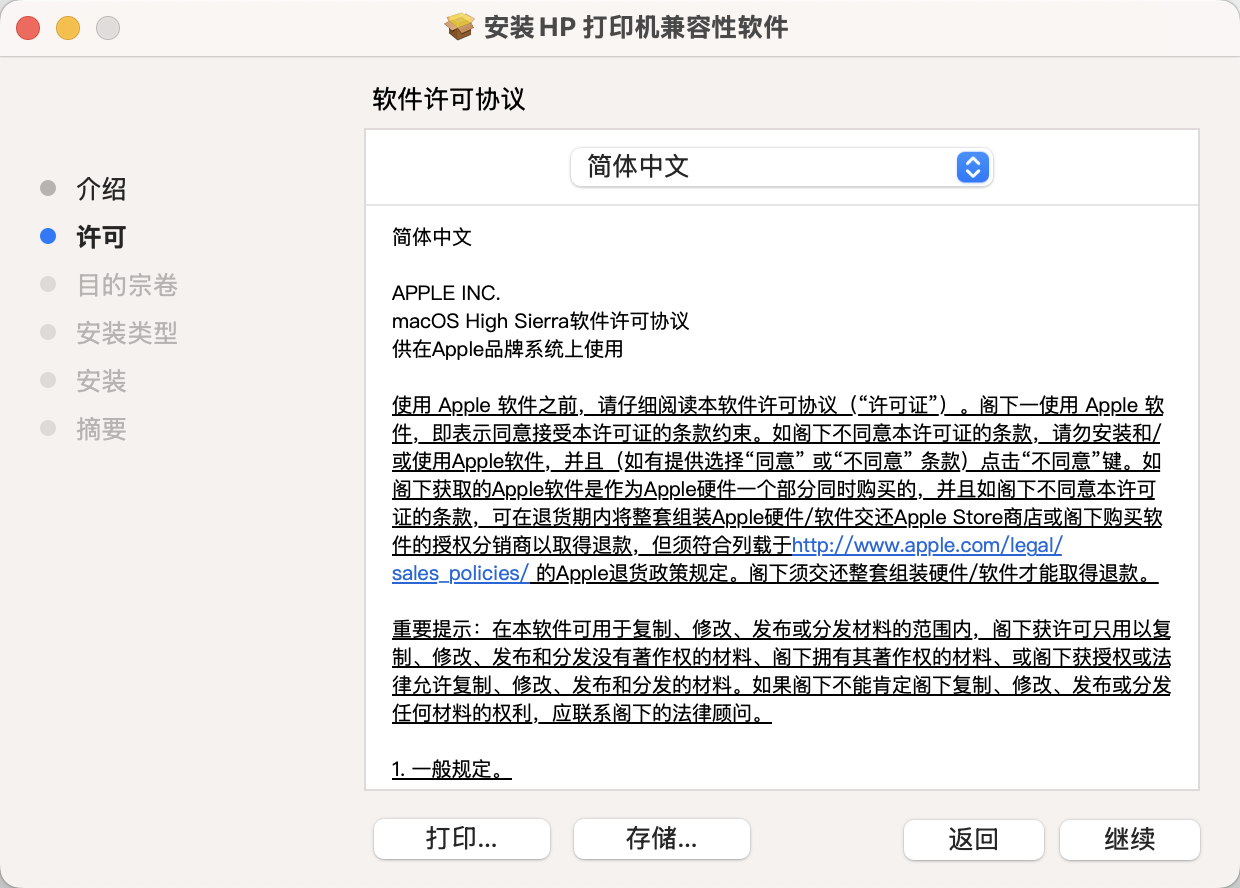Click the blue arrows of language selector
Viewport: 1240px width, 888px height.
972,167
